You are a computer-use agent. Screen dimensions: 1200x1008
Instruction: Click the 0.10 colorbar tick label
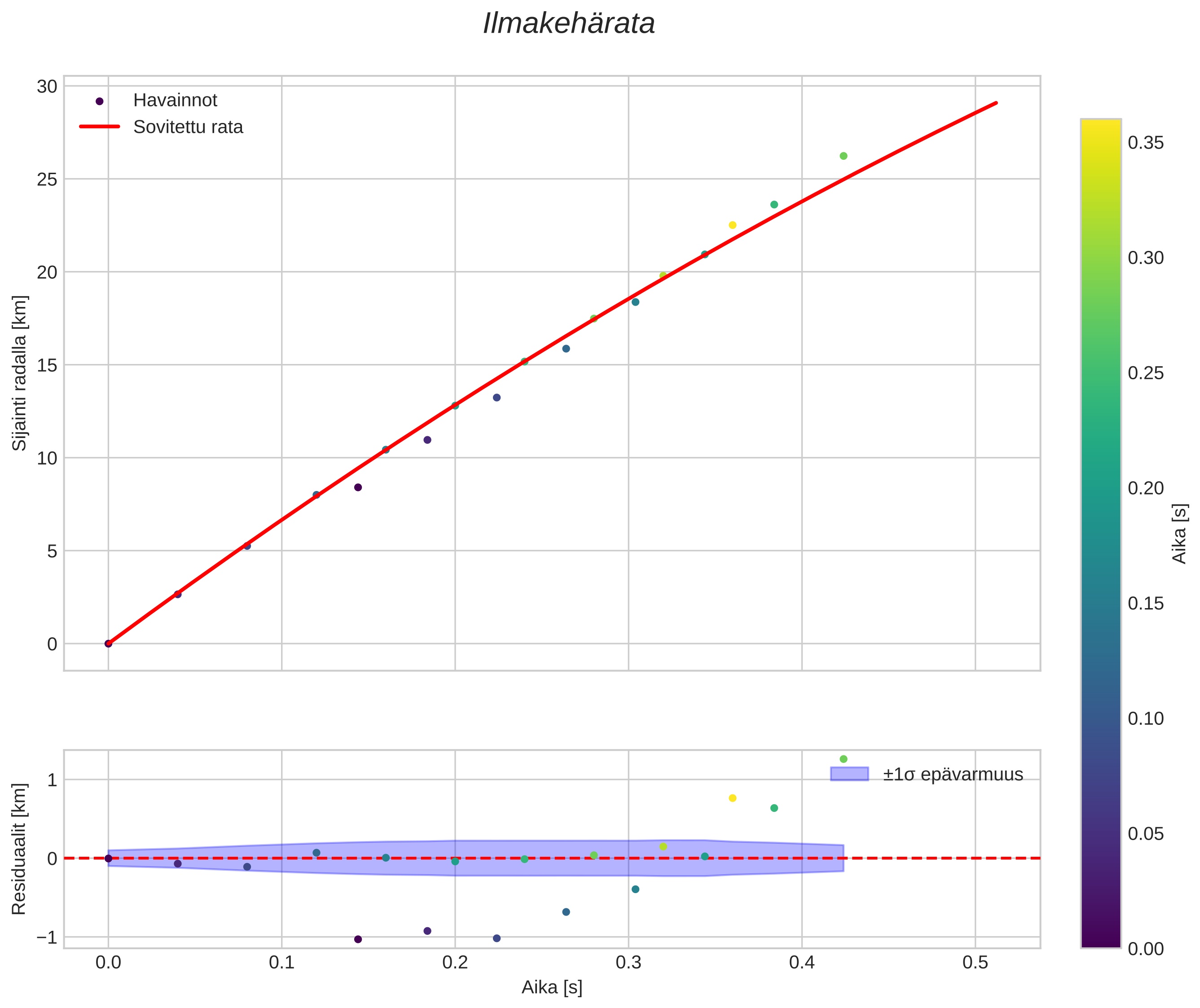click(x=1145, y=718)
